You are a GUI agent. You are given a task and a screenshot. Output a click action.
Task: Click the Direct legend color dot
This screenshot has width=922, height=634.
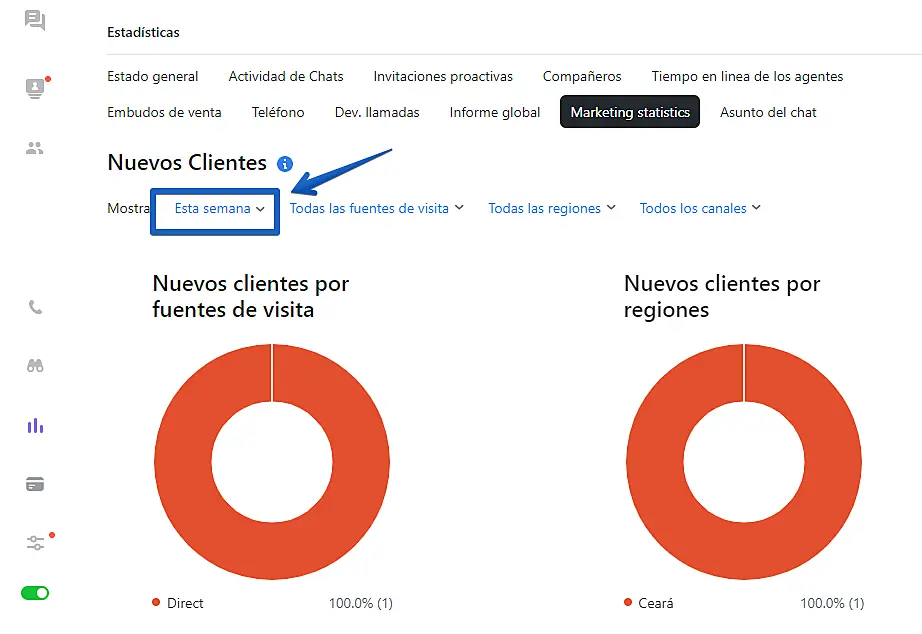tap(156, 602)
